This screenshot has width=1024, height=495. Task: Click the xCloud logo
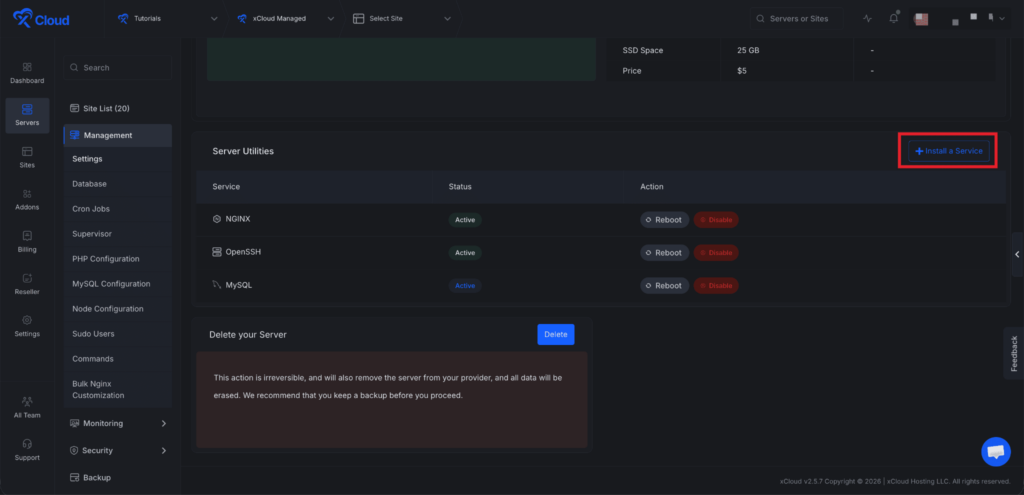(x=40, y=18)
